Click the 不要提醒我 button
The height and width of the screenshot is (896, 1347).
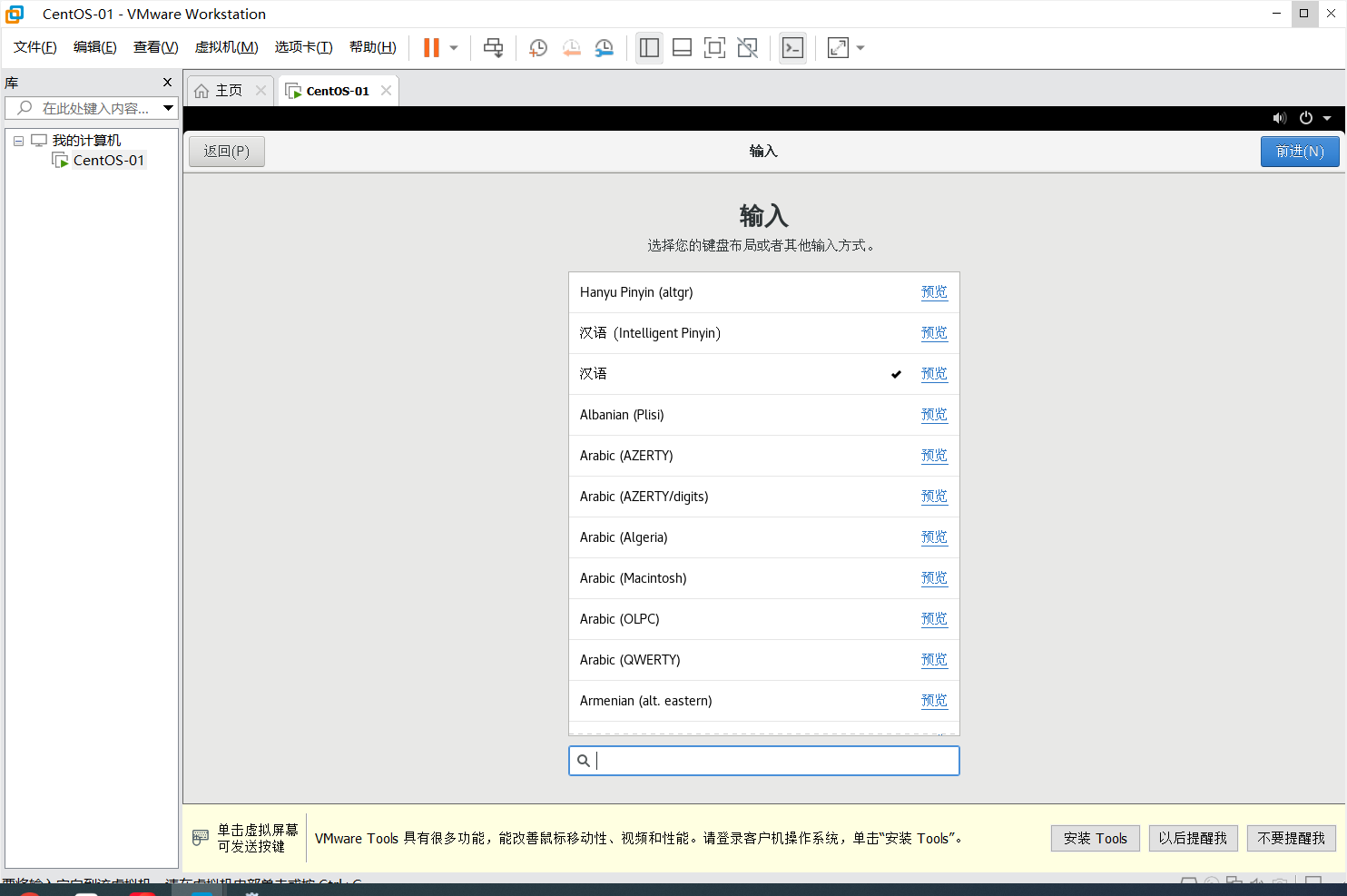point(1292,839)
